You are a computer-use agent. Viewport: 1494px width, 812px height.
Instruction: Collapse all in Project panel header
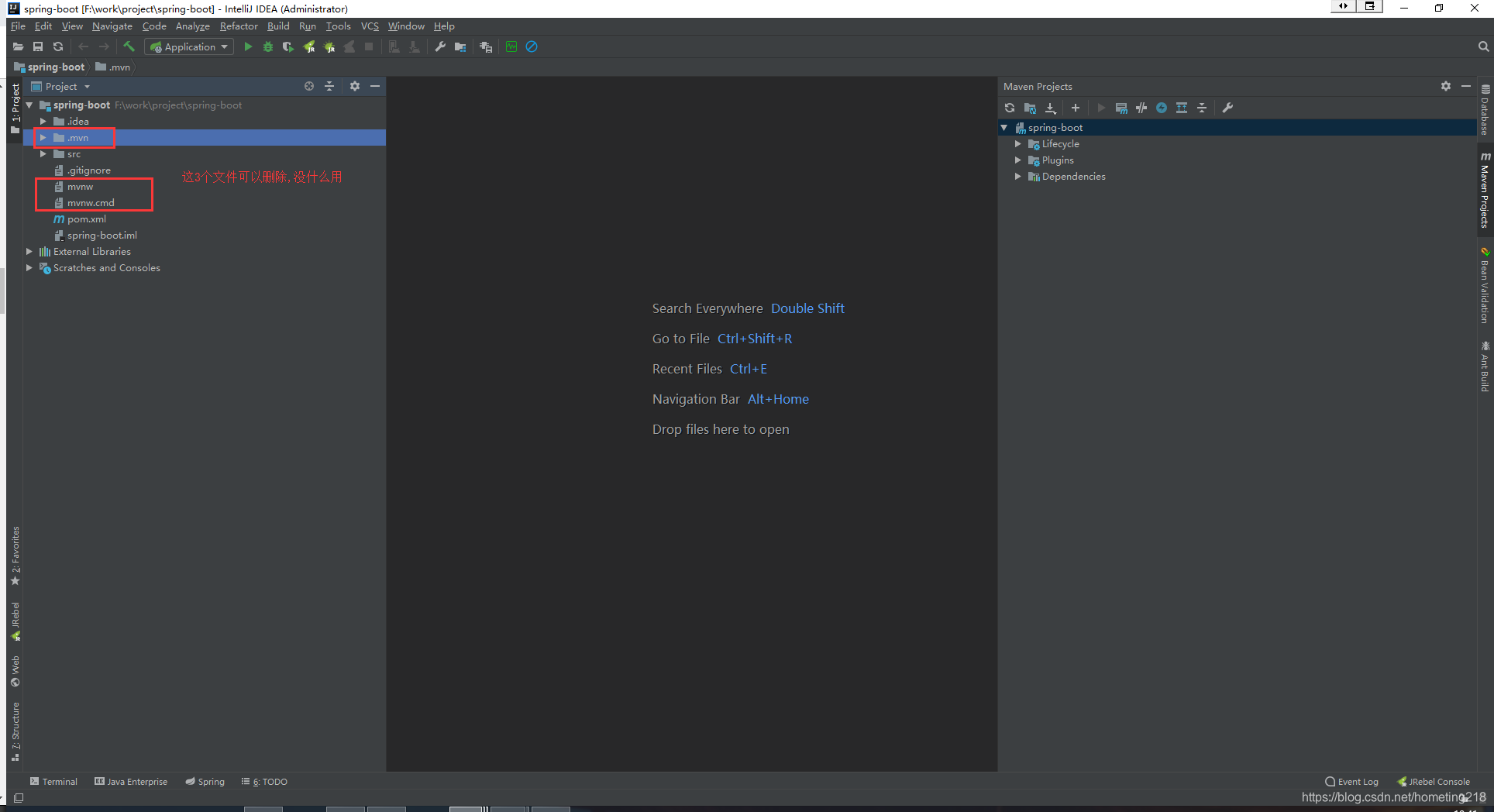(x=329, y=87)
